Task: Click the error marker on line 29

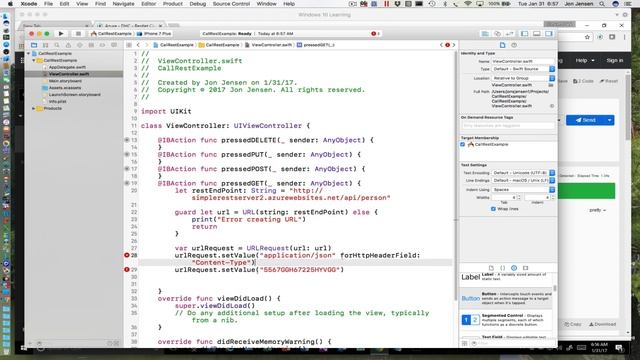Action: tap(127, 269)
